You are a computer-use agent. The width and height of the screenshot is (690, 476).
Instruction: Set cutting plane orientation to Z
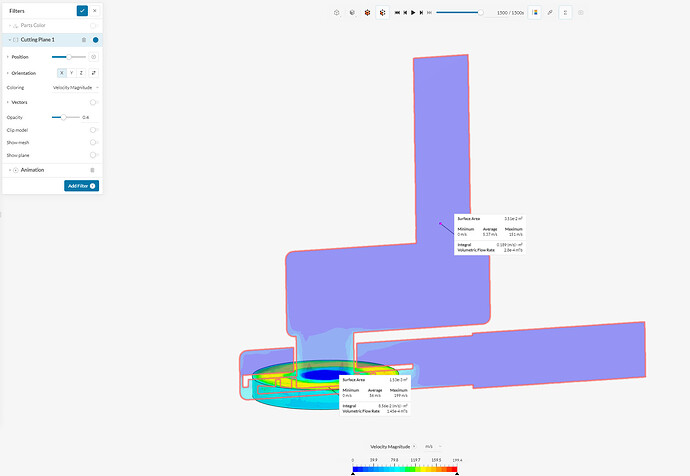(x=81, y=73)
